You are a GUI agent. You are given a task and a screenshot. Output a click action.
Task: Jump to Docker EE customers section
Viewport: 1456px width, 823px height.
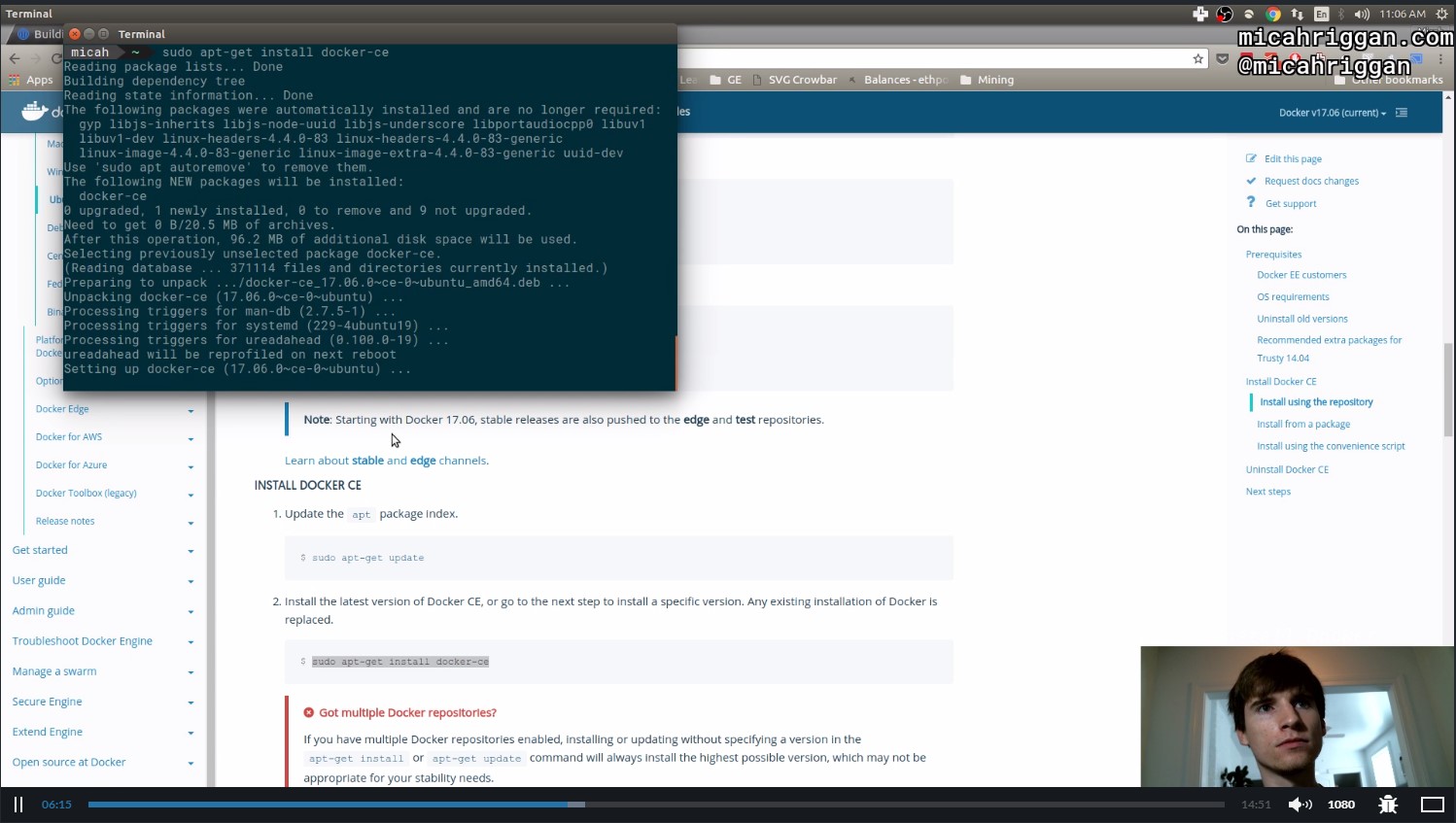[1301, 275]
